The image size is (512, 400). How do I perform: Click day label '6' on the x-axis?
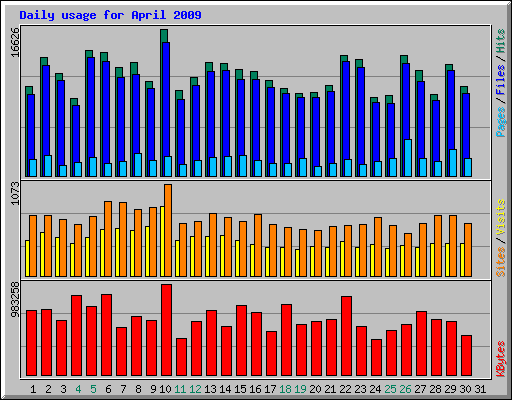(108, 389)
